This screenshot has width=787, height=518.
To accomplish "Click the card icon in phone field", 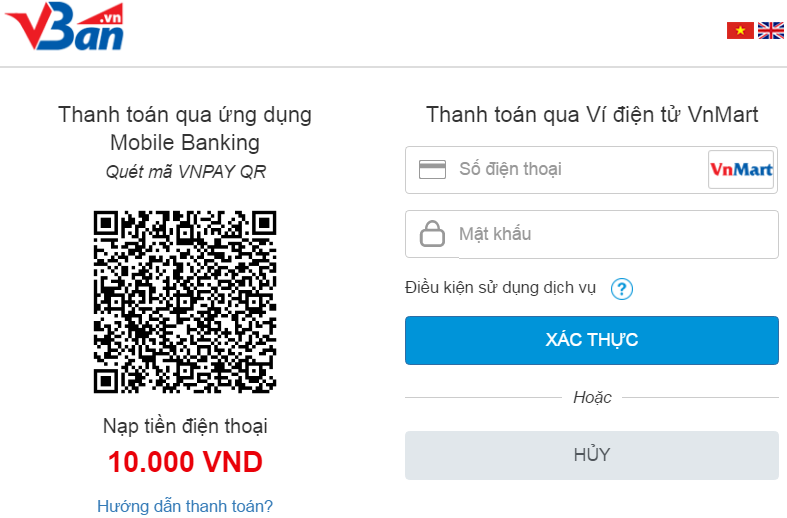I will click(432, 170).
